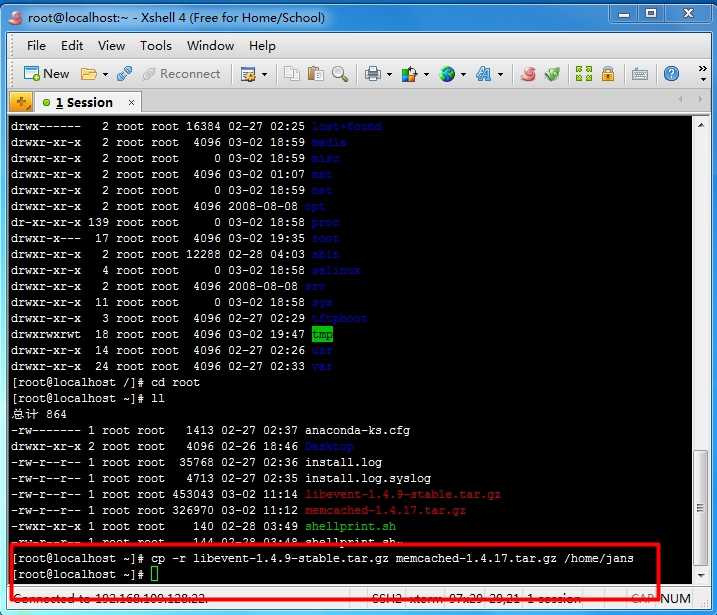Screen dimensions: 717x615
Task: Close the 1 Session tab
Action: pyautogui.click(x=131, y=102)
